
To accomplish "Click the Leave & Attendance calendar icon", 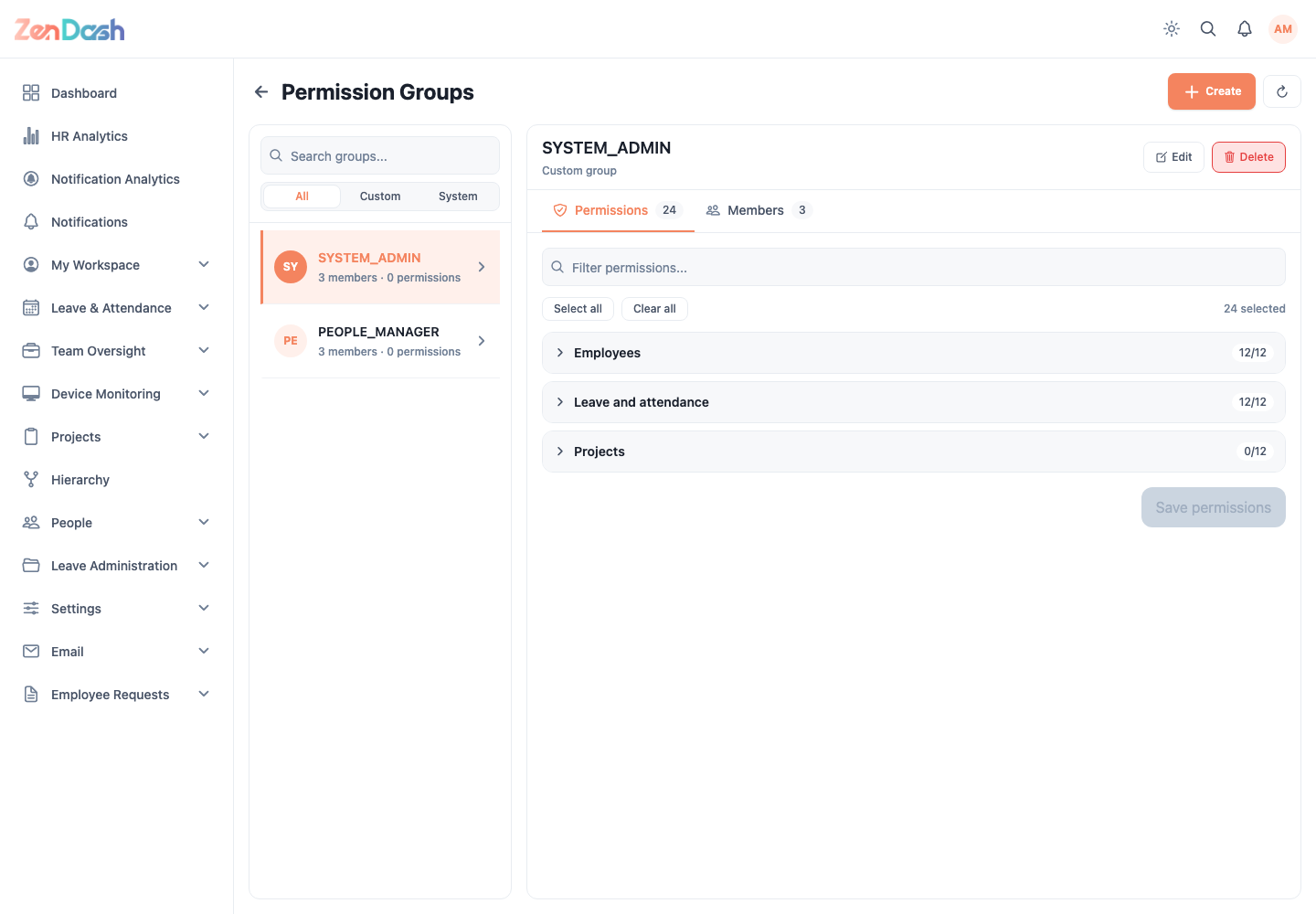I will pyautogui.click(x=31, y=308).
